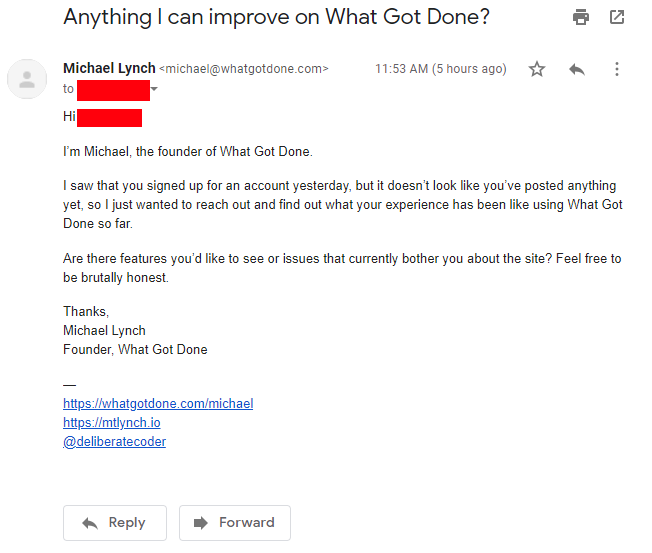Star the message from Michael Lynch
This screenshot has width=652, height=553.
point(537,69)
